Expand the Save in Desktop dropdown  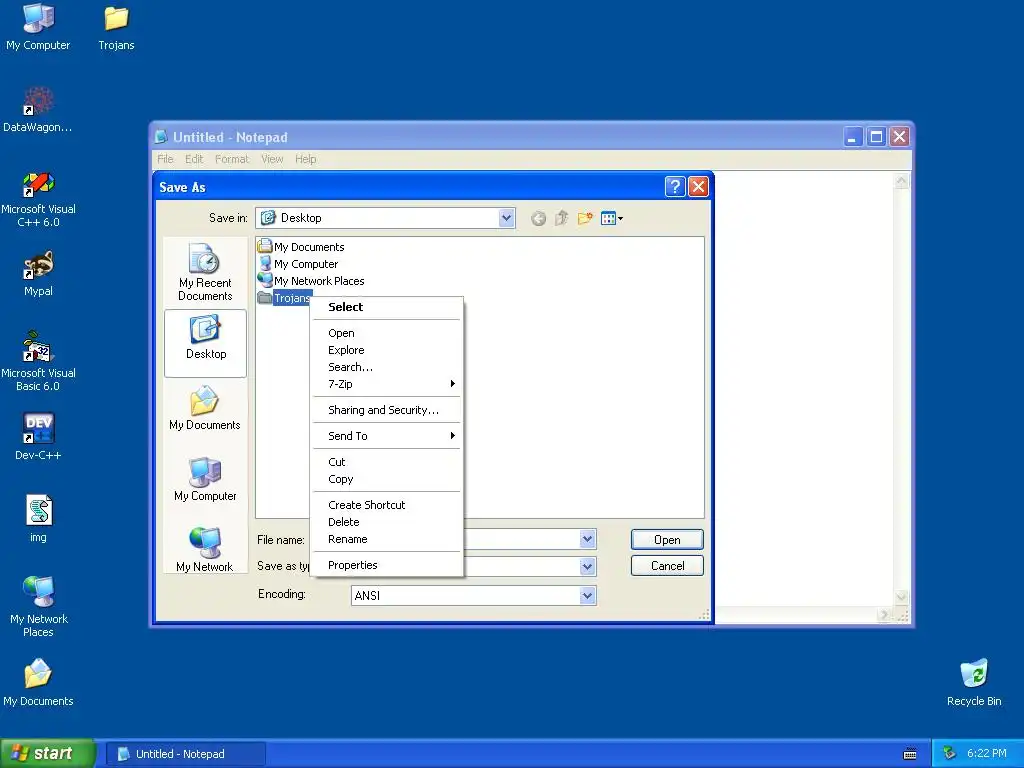pyautogui.click(x=506, y=218)
